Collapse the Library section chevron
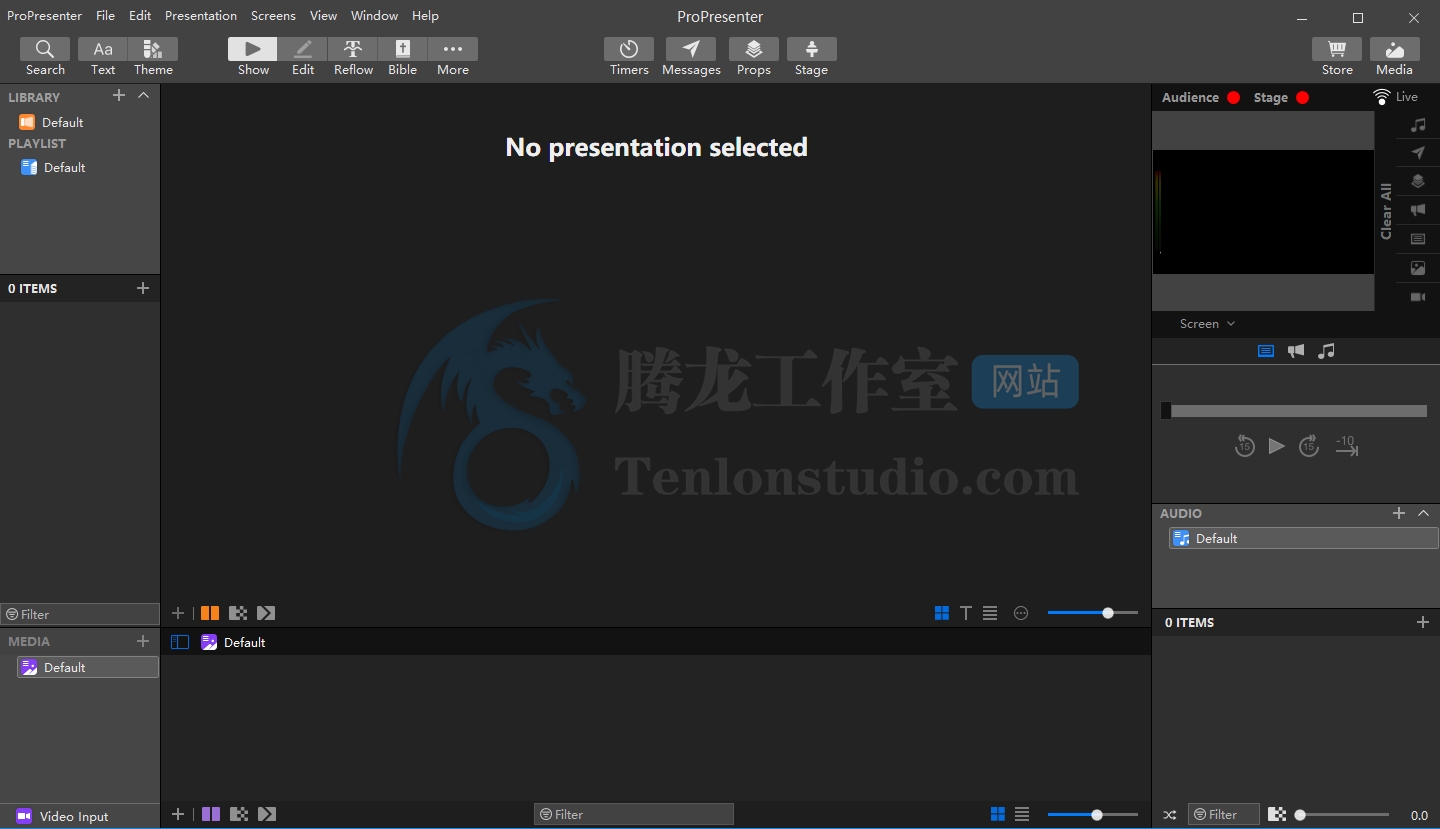 [x=143, y=95]
